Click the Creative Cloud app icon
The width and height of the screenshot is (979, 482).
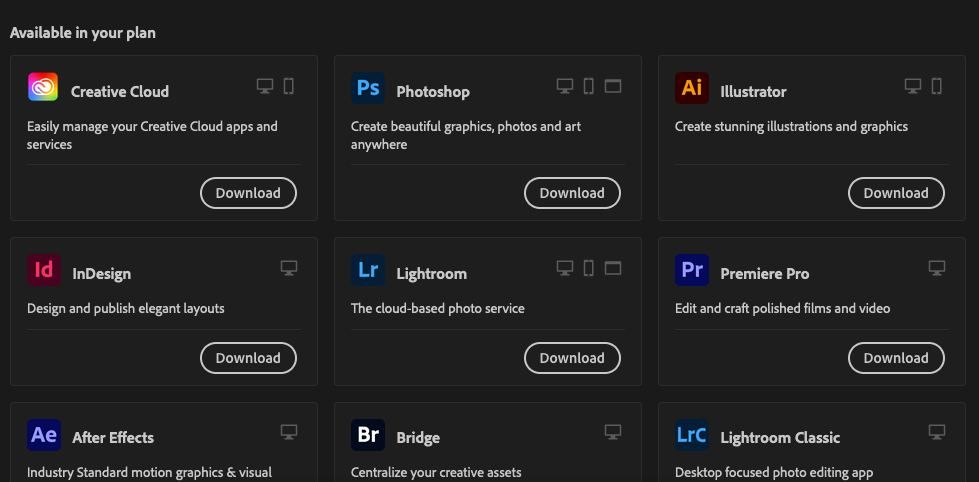43,89
